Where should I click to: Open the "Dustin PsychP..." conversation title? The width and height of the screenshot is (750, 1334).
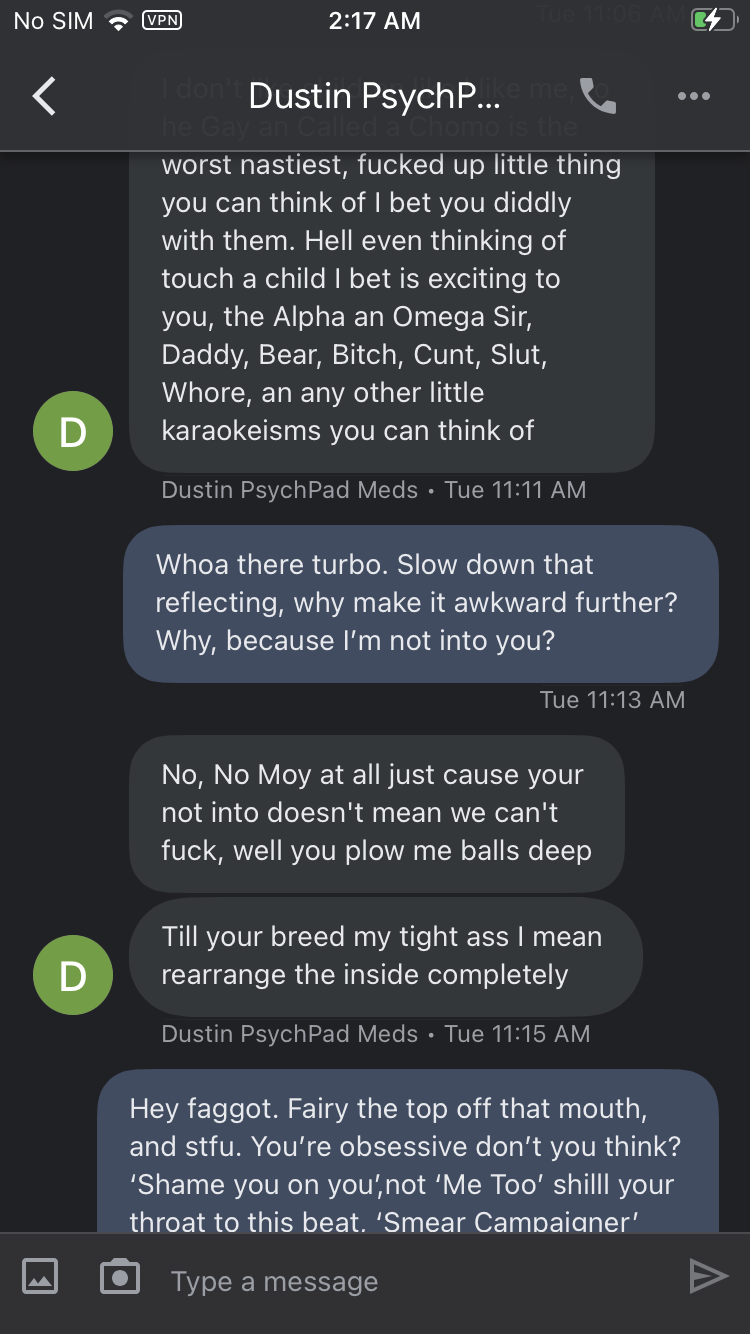click(373, 96)
